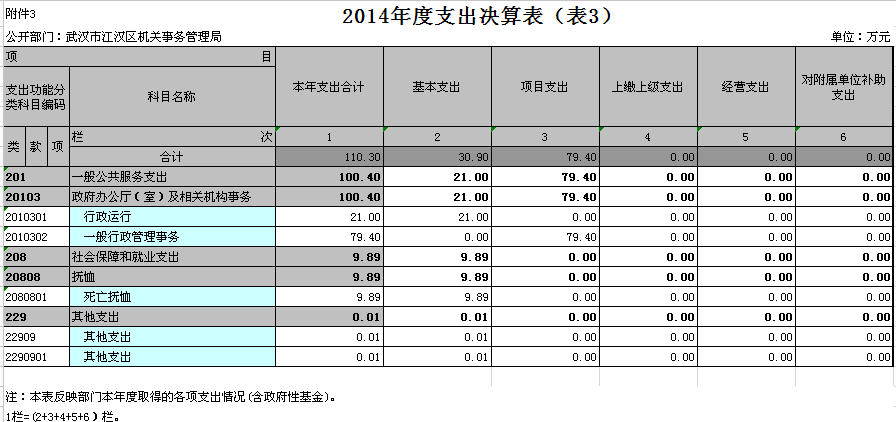Click the 行政运行 item cell

tap(107, 217)
